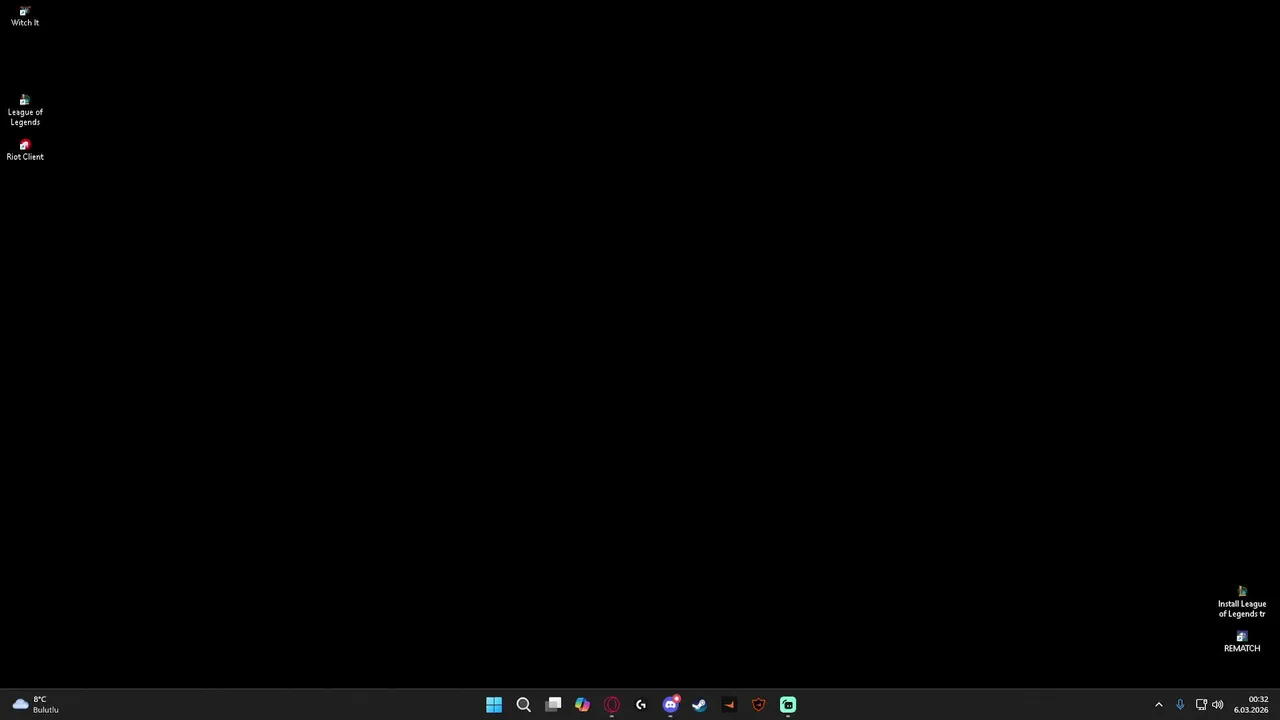Click the microphone icon in system tray
Image resolution: width=1280 pixels, height=720 pixels.
[1180, 705]
